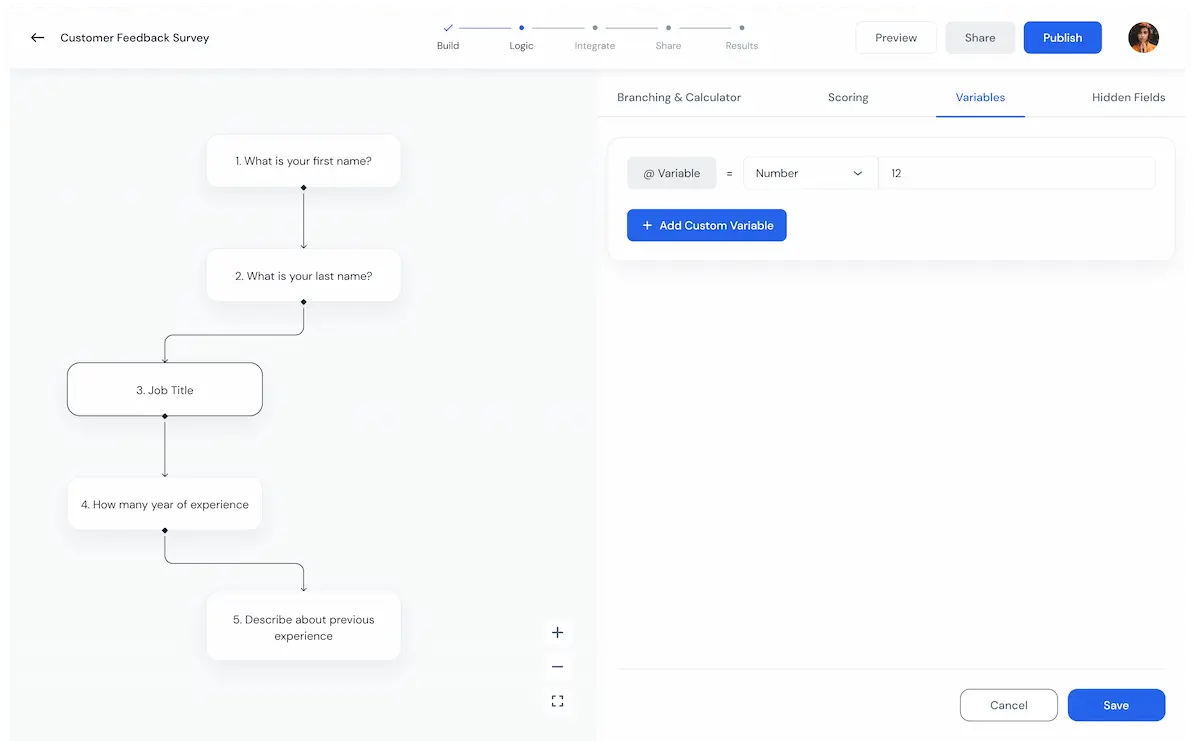Zoom in on the flowchart canvas

point(557,632)
